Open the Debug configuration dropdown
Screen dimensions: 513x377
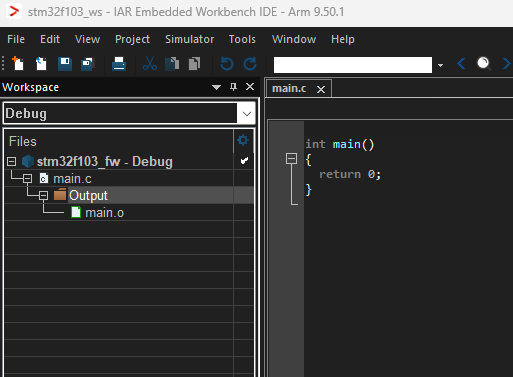coord(247,114)
